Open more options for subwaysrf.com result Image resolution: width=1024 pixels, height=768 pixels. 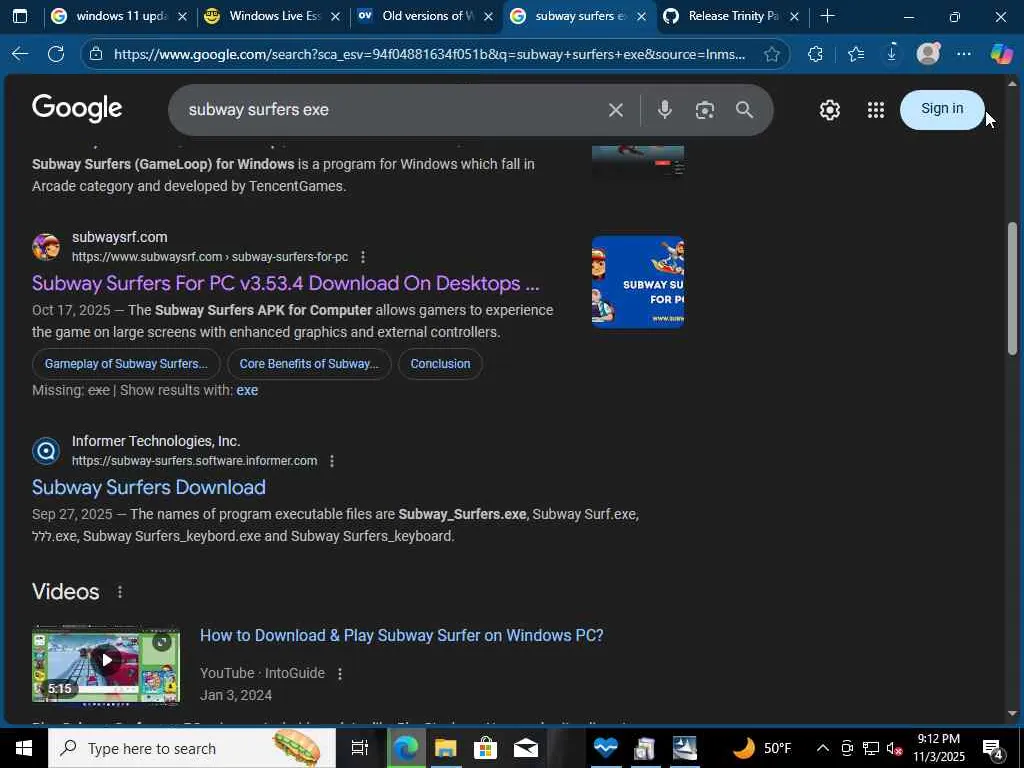coord(363,257)
